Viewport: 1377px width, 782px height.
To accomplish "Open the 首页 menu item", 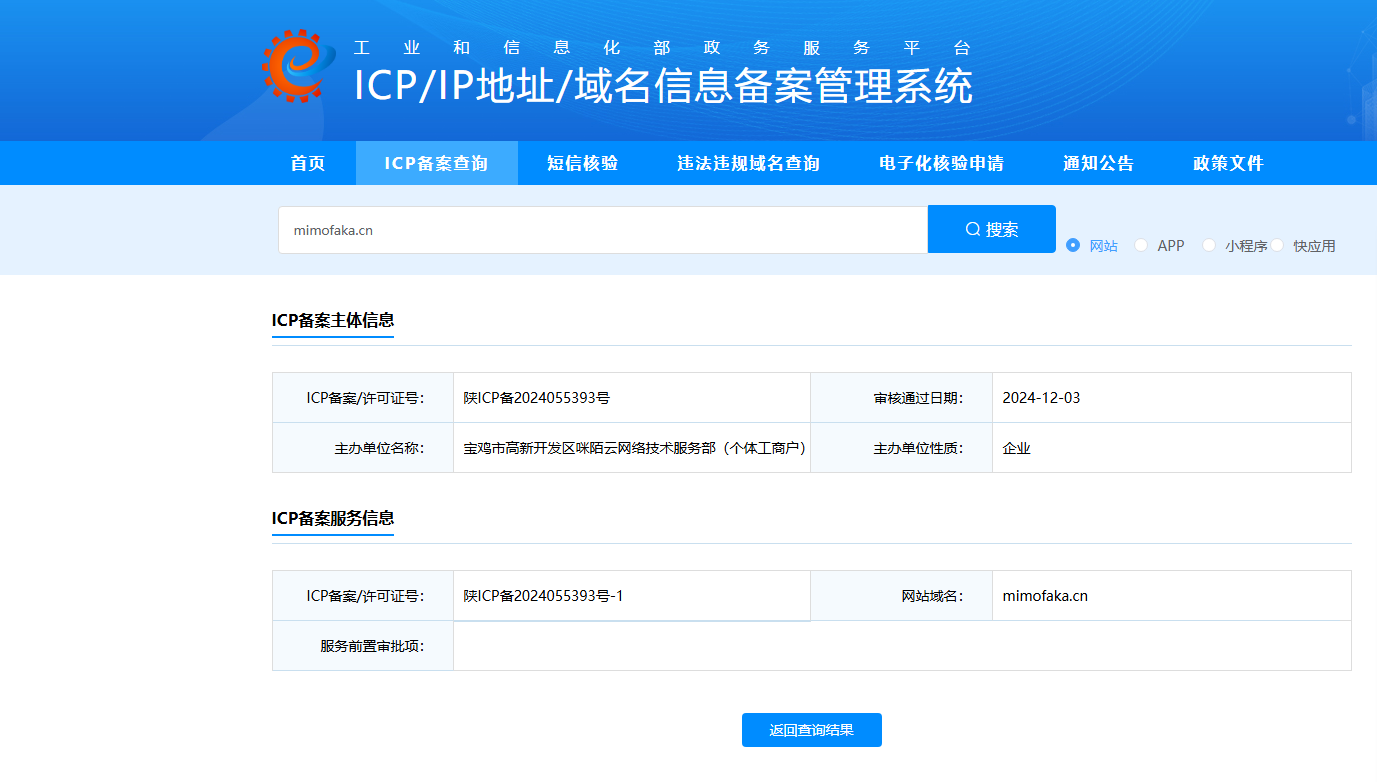I will coord(308,163).
